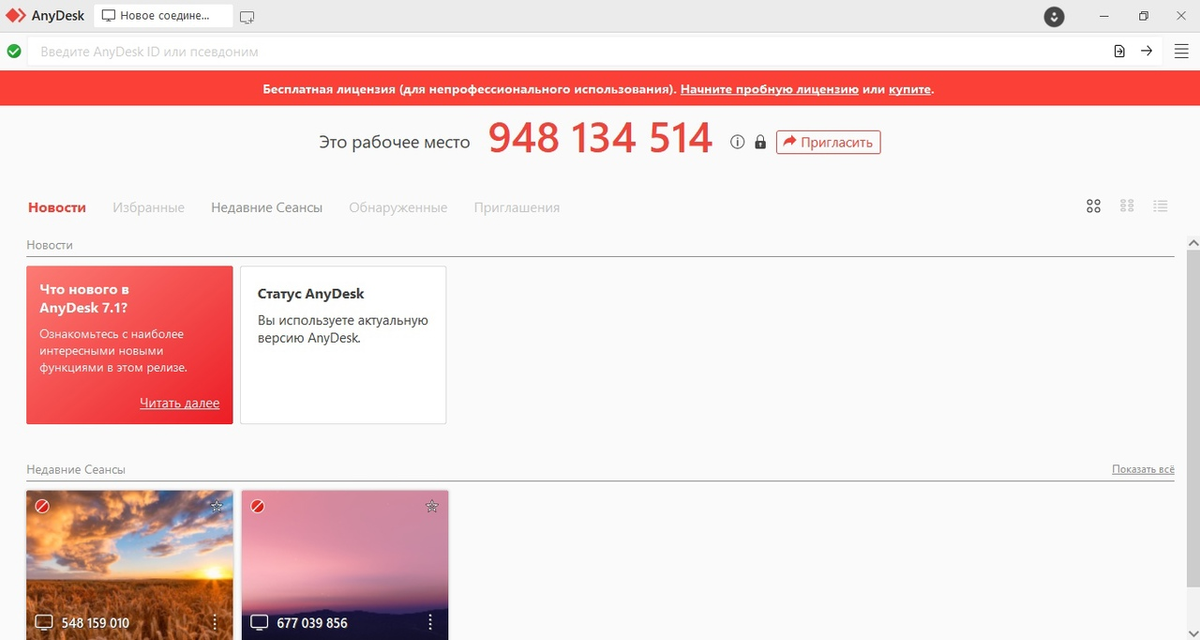This screenshot has height=640, width=1200.
Task: Click the Что нового в AnyDesk 7.1 card
Action: pos(130,345)
